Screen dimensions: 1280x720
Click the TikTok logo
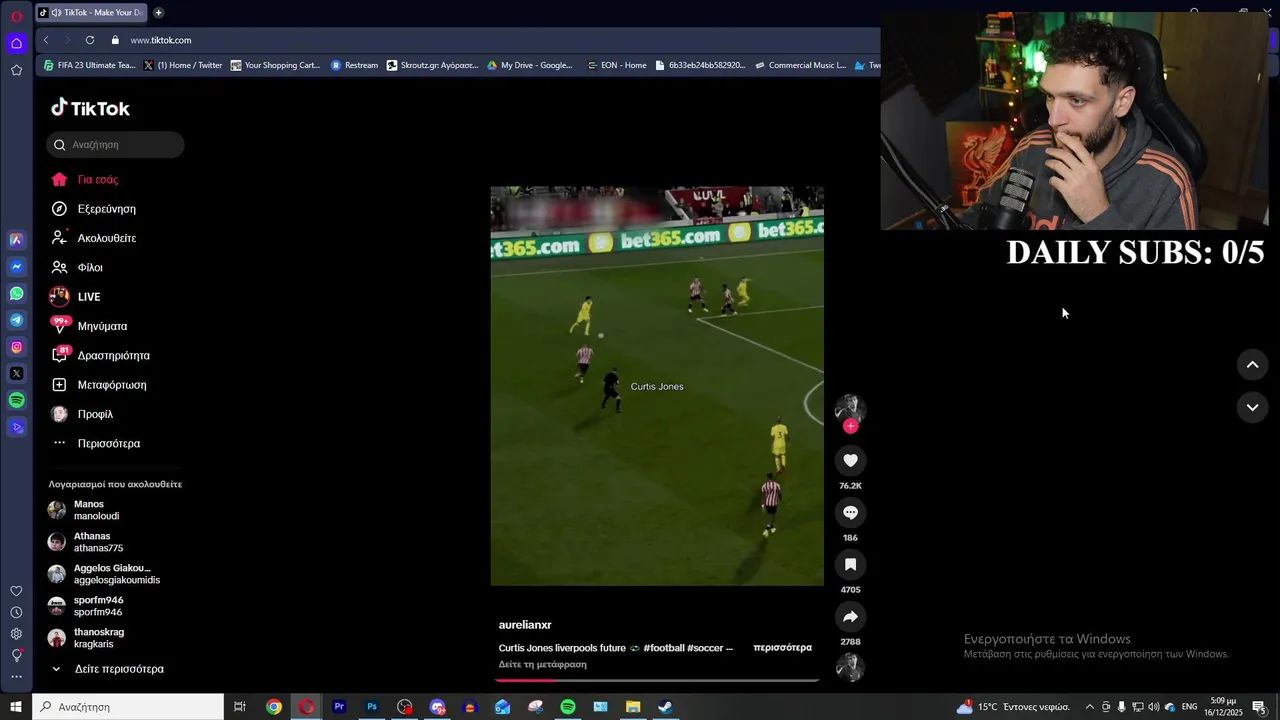[90, 108]
